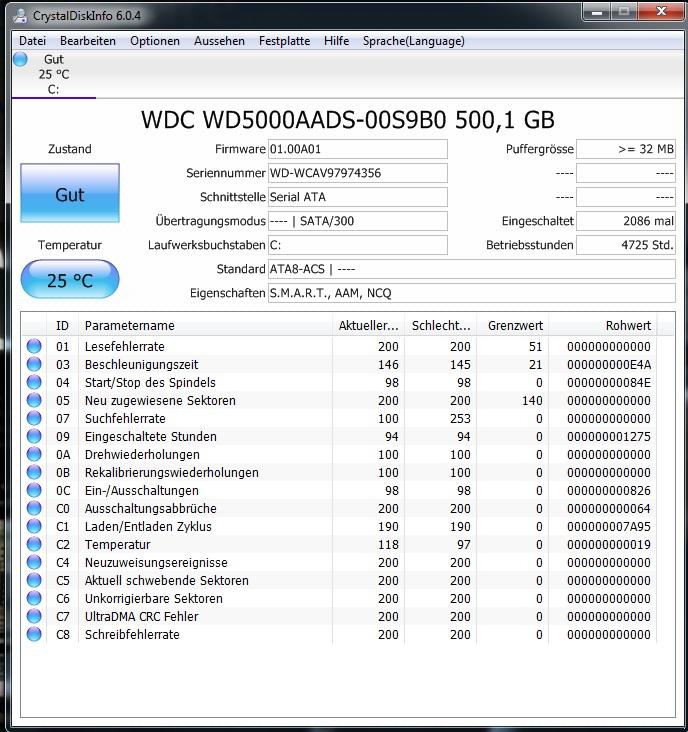Click the Rohwert column header
The image size is (688, 732).
[603, 325]
